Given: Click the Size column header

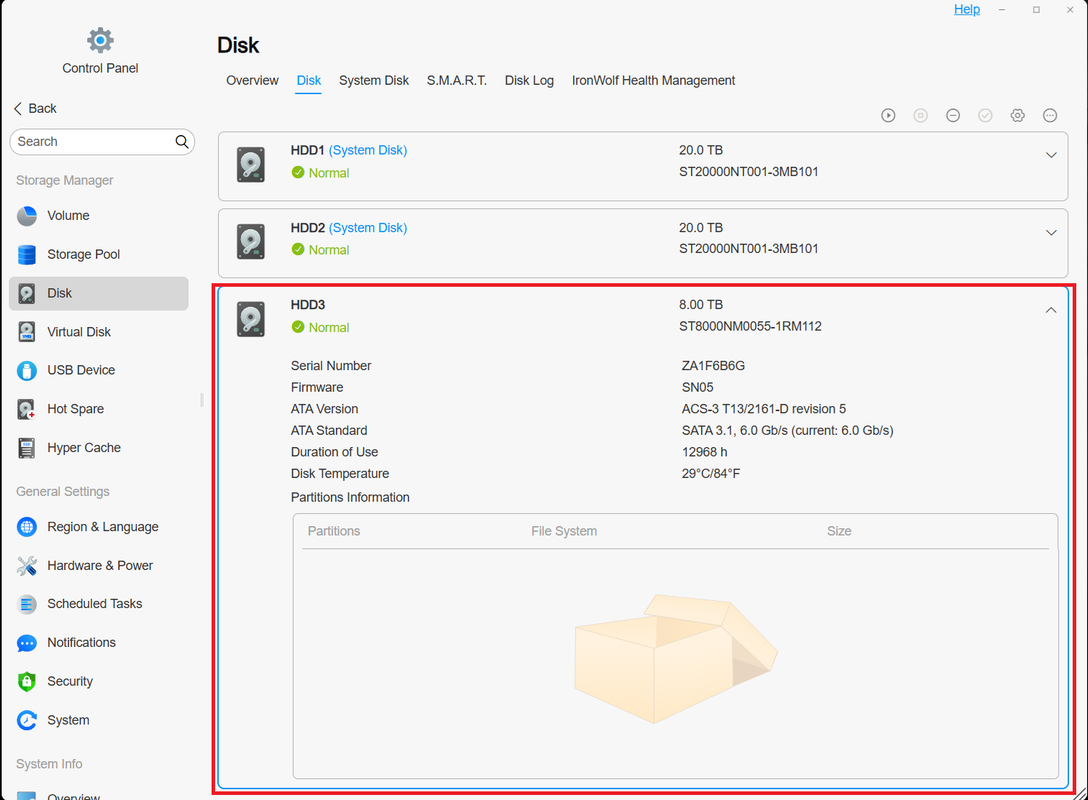Looking at the screenshot, I should tap(839, 531).
